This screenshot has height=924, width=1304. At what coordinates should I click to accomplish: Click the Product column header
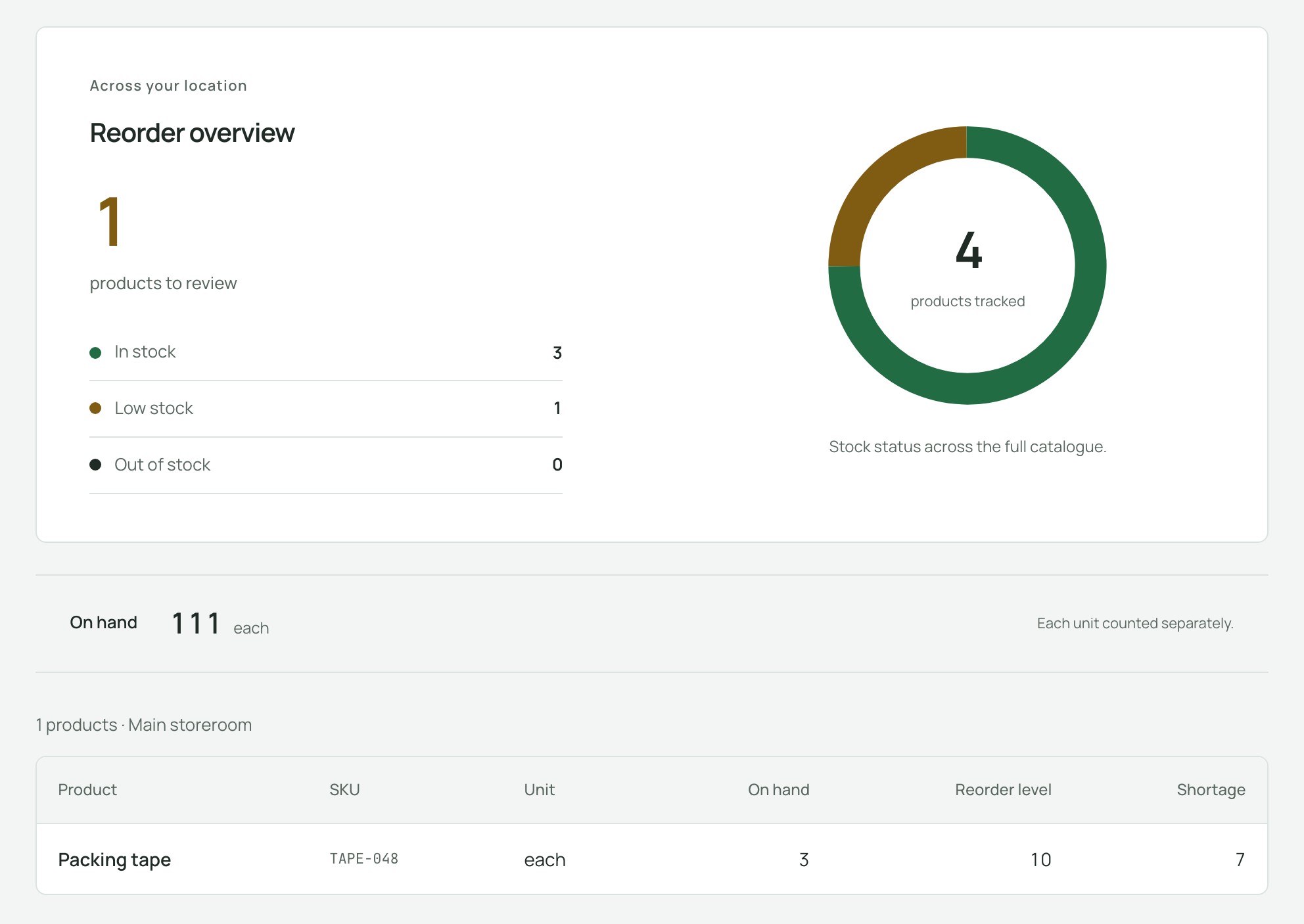click(87, 790)
